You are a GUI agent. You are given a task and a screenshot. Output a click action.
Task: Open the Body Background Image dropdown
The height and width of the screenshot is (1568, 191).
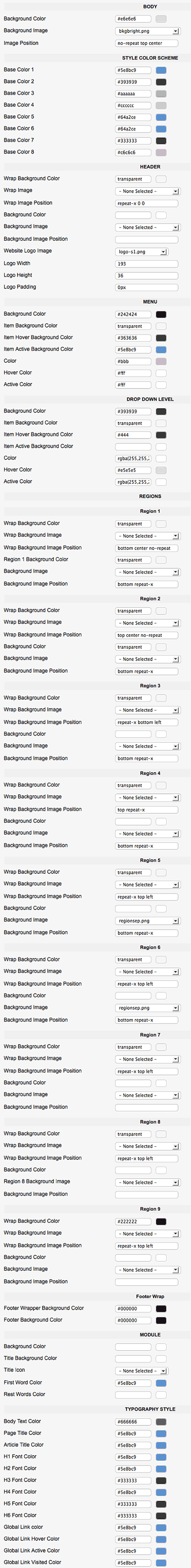pos(147,31)
